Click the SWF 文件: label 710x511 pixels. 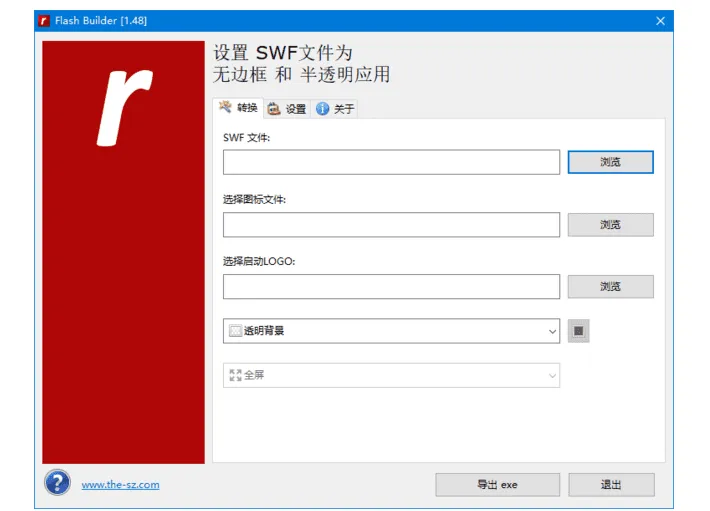[x=246, y=138]
